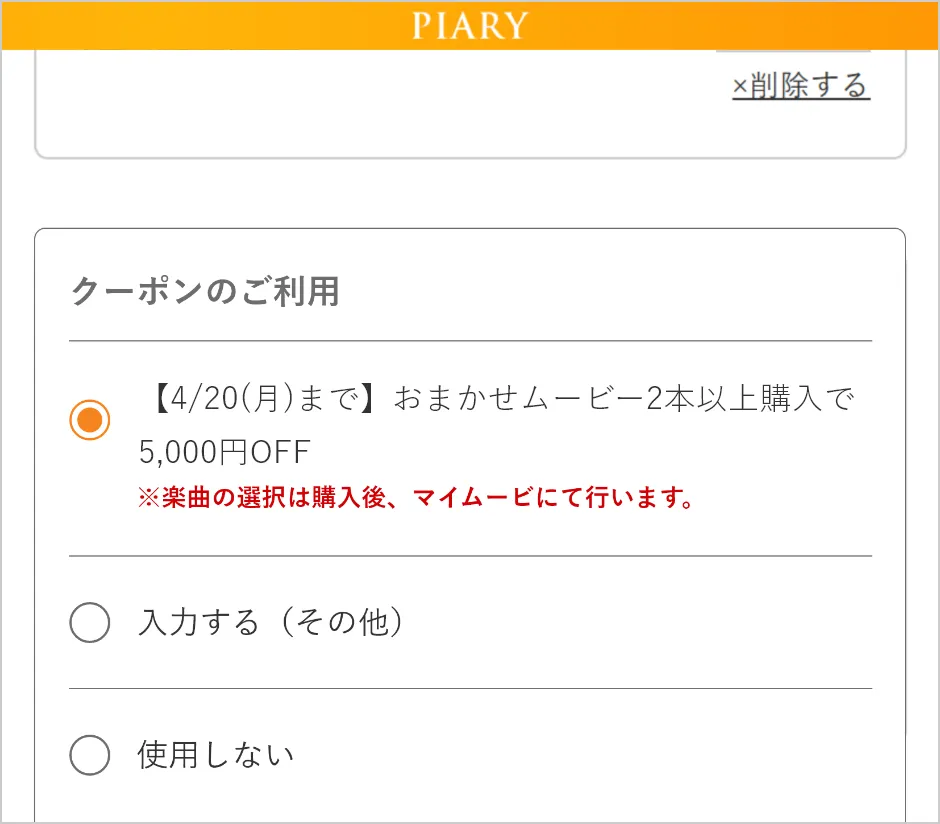Click the 削除する delete link

809,86
